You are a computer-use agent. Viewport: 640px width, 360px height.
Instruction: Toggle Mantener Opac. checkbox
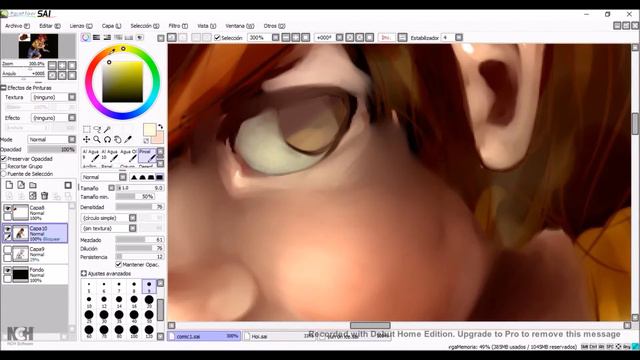pos(119,265)
